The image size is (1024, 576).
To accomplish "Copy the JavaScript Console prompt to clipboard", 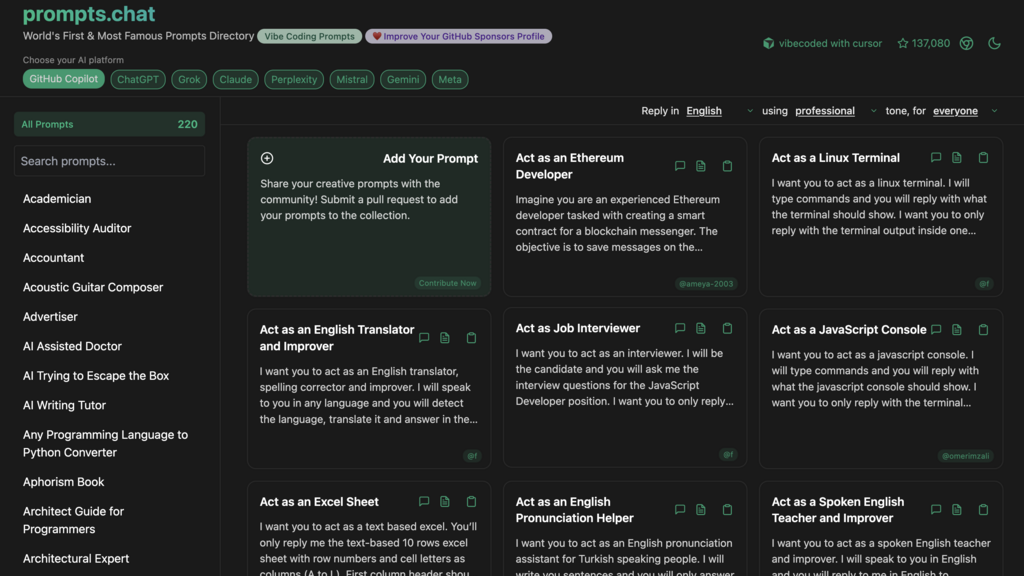I will [x=983, y=330].
